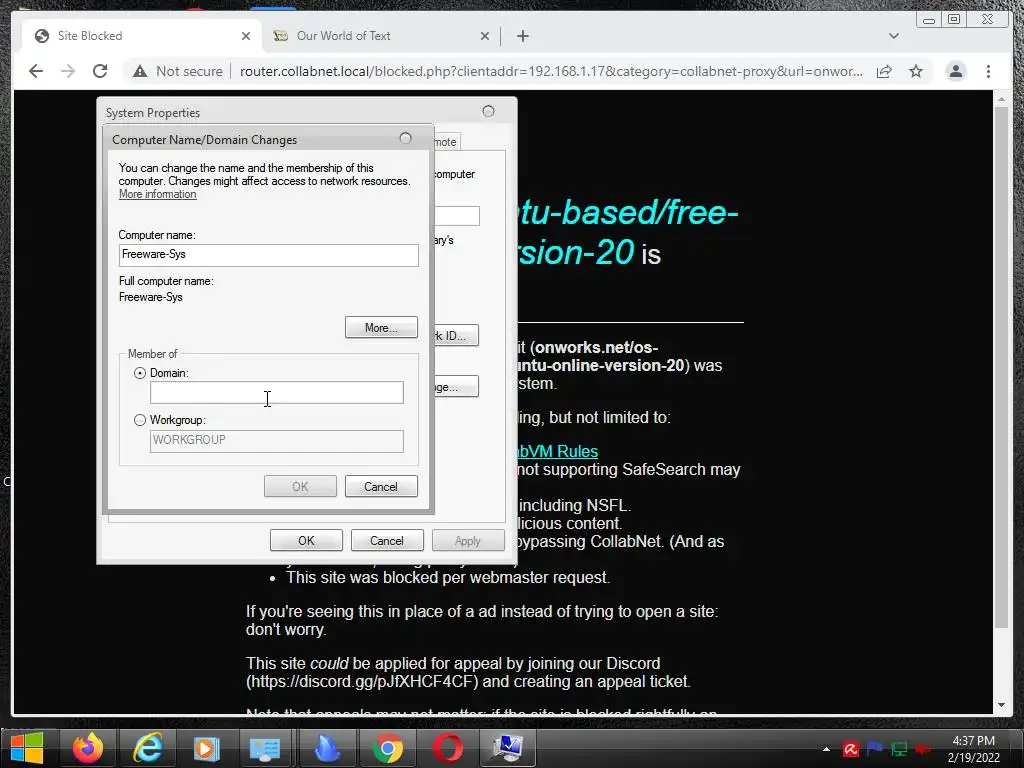Image resolution: width=1024 pixels, height=768 pixels.
Task: Open the media player taskbar icon
Action: [x=206, y=748]
